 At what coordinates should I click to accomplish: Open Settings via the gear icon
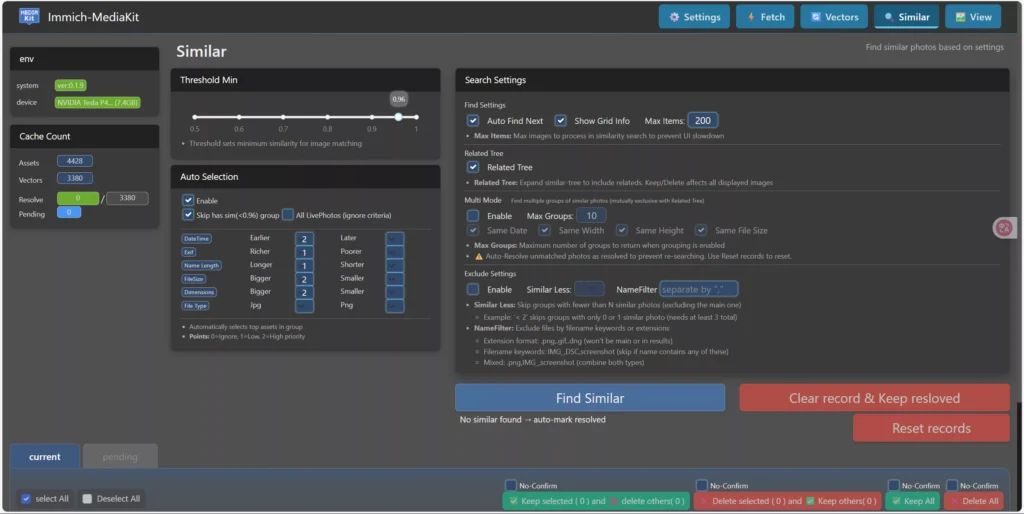point(675,17)
